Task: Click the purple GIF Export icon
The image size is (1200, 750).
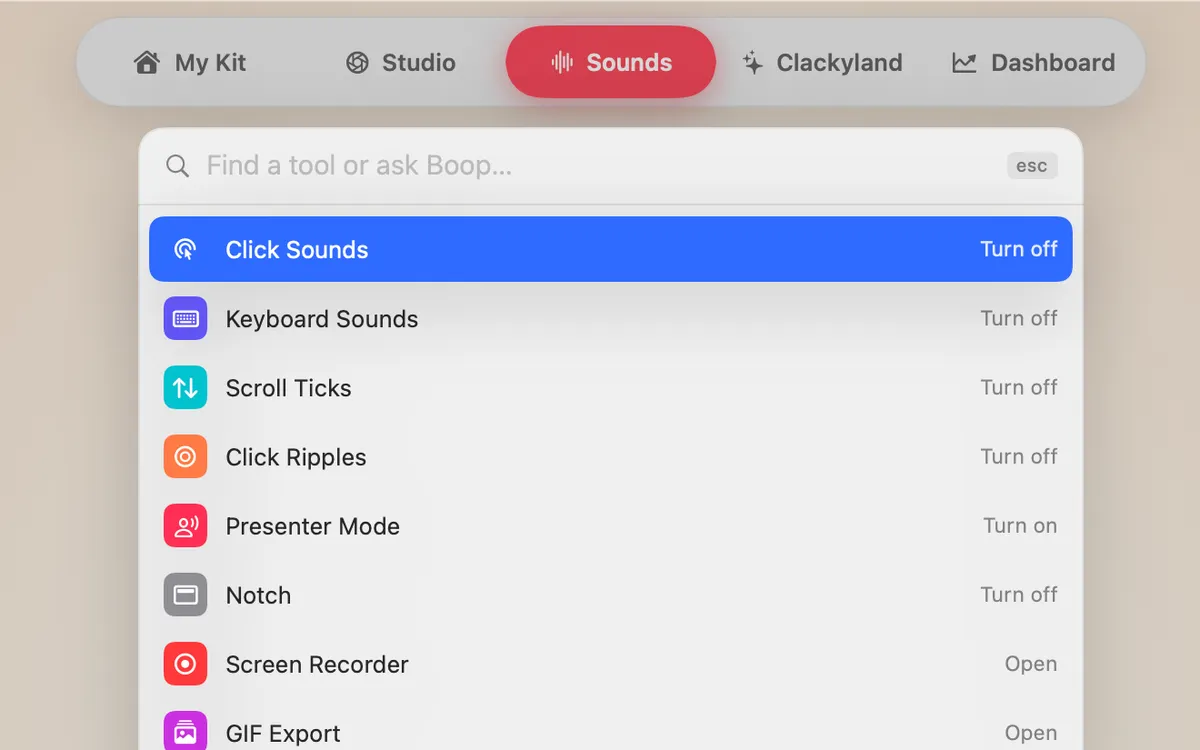Action: 185,732
